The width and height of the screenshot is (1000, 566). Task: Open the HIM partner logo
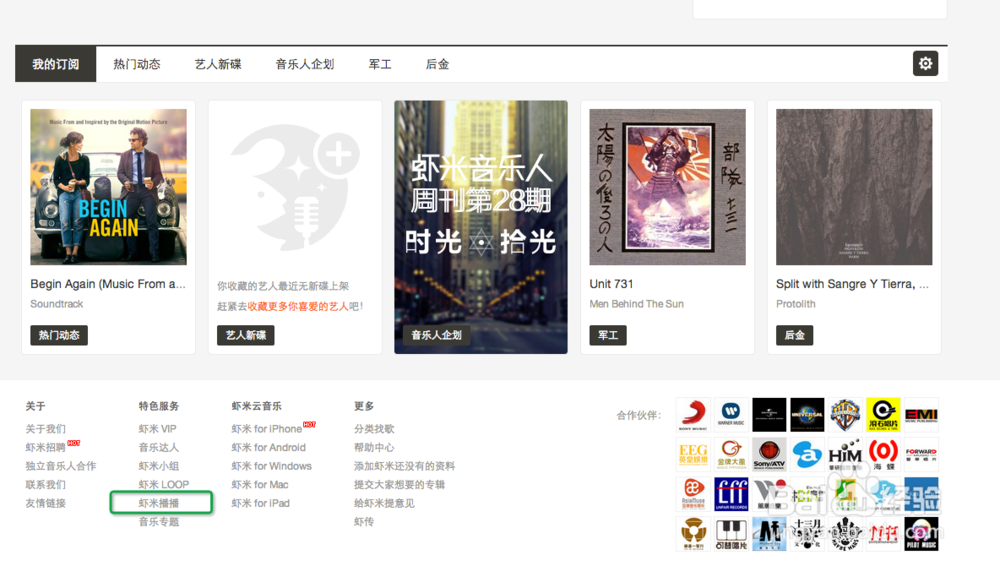click(x=845, y=454)
